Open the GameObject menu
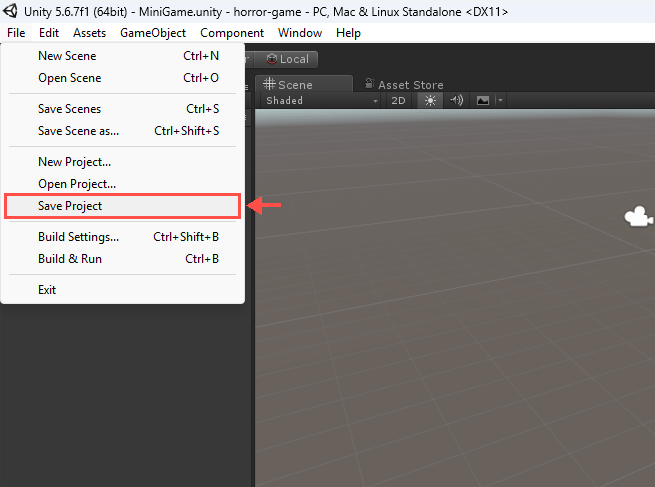The height and width of the screenshot is (487, 655). (153, 33)
